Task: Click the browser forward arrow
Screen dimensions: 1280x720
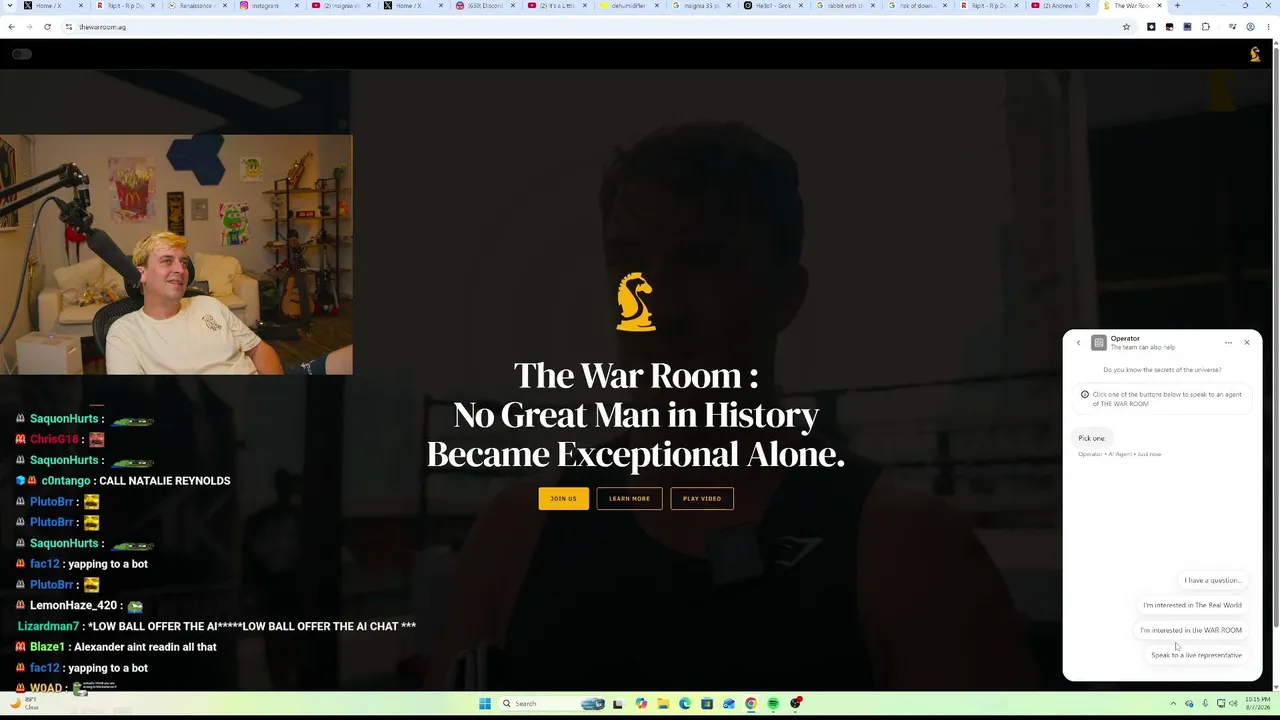Action: click(29, 27)
